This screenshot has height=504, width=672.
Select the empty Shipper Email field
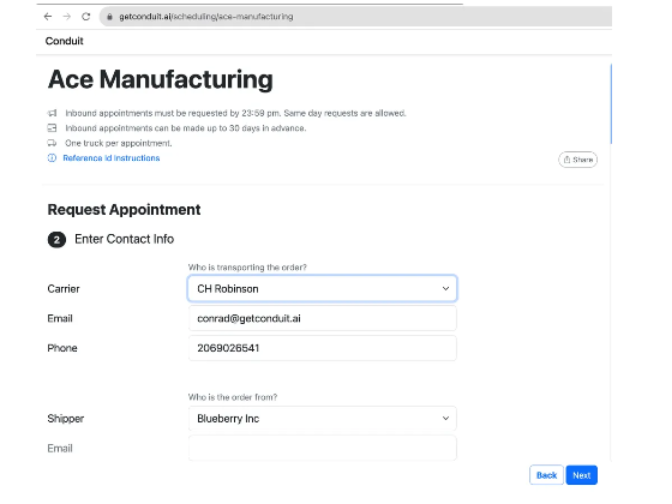tap(321, 448)
